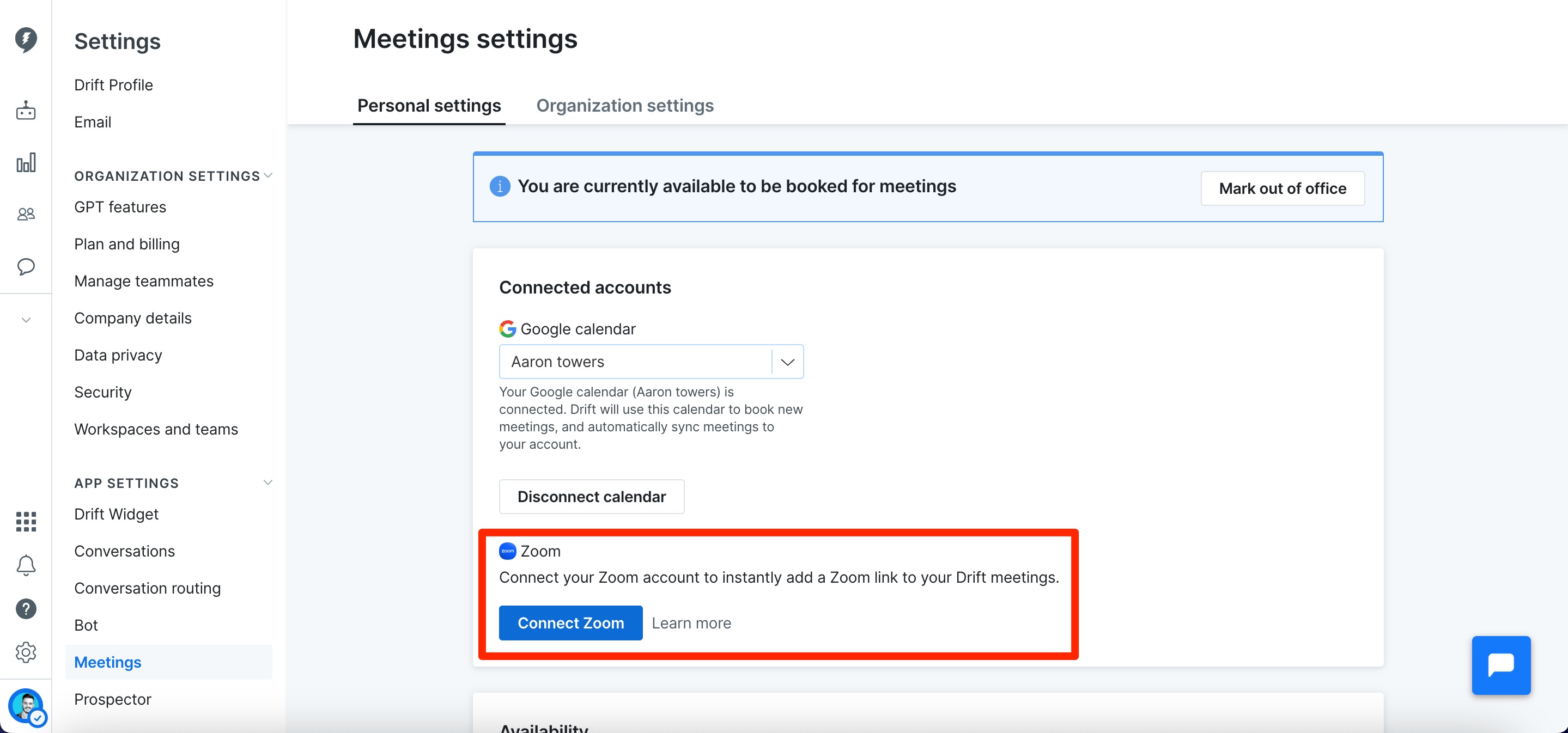
Task: Open the settings gear icon
Action: 26,653
